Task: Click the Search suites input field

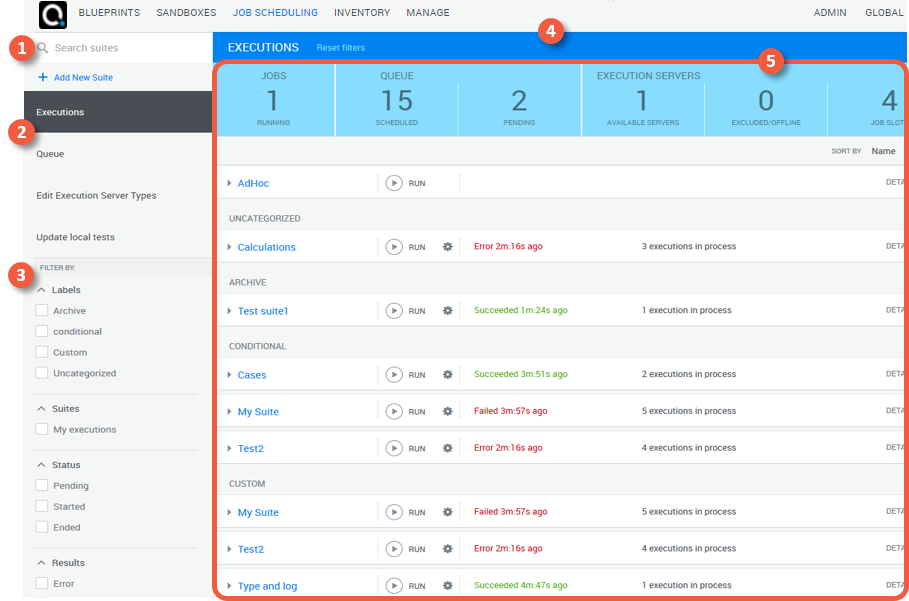Action: (120, 48)
